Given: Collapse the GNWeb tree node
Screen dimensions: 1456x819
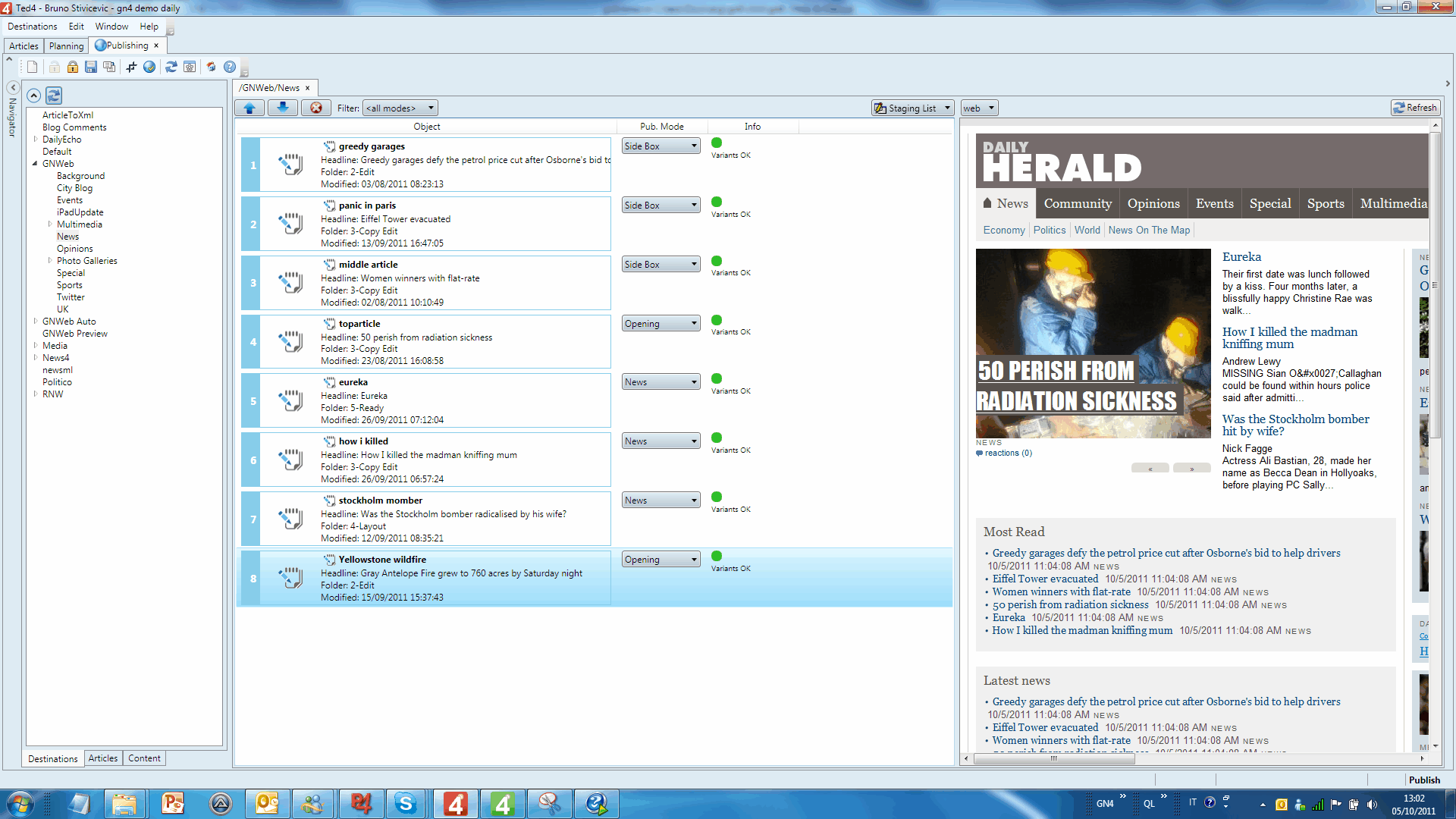Looking at the screenshot, I should [35, 164].
